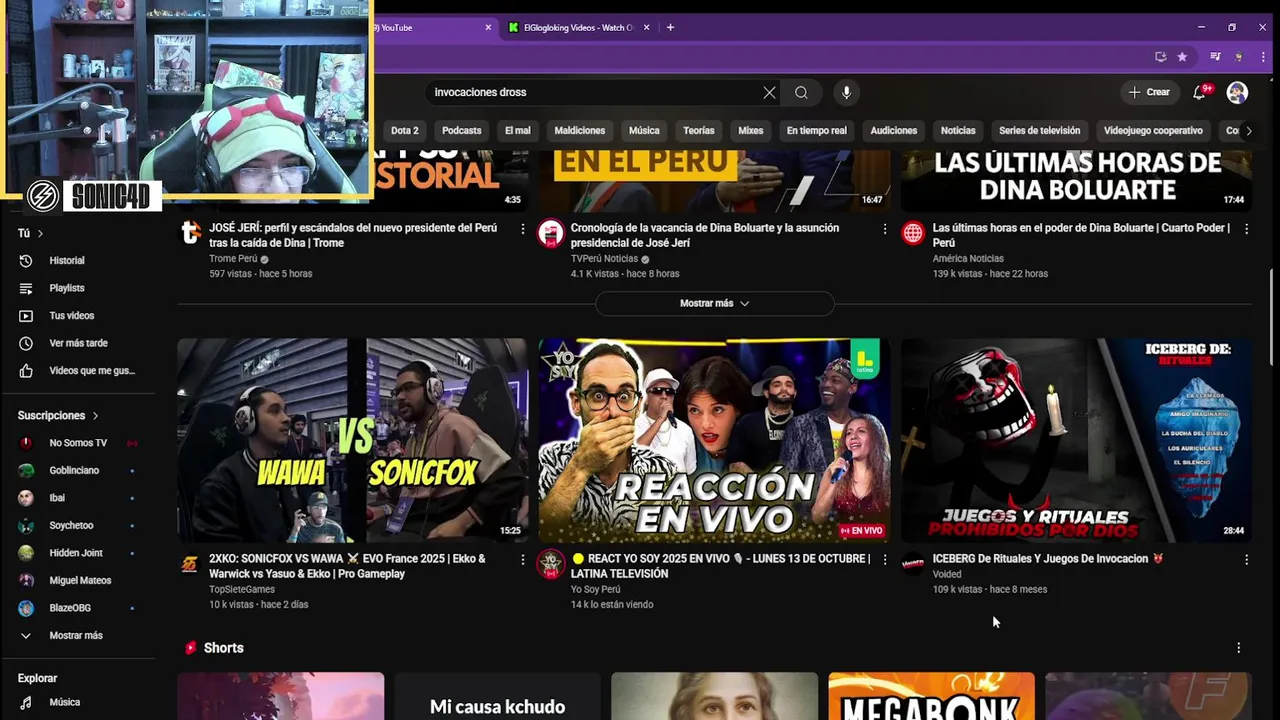Screen dimensions: 1280x720
Task: Select the Series de televisión chip
Action: [1040, 130]
